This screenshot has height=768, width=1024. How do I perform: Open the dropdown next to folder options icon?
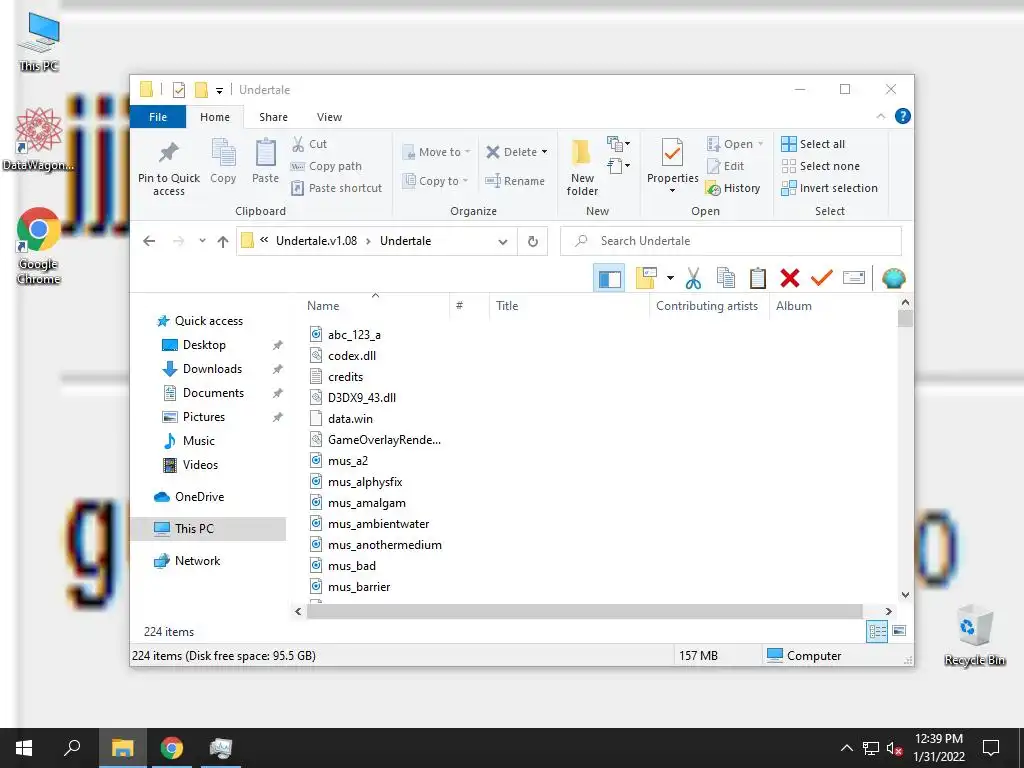click(670, 278)
